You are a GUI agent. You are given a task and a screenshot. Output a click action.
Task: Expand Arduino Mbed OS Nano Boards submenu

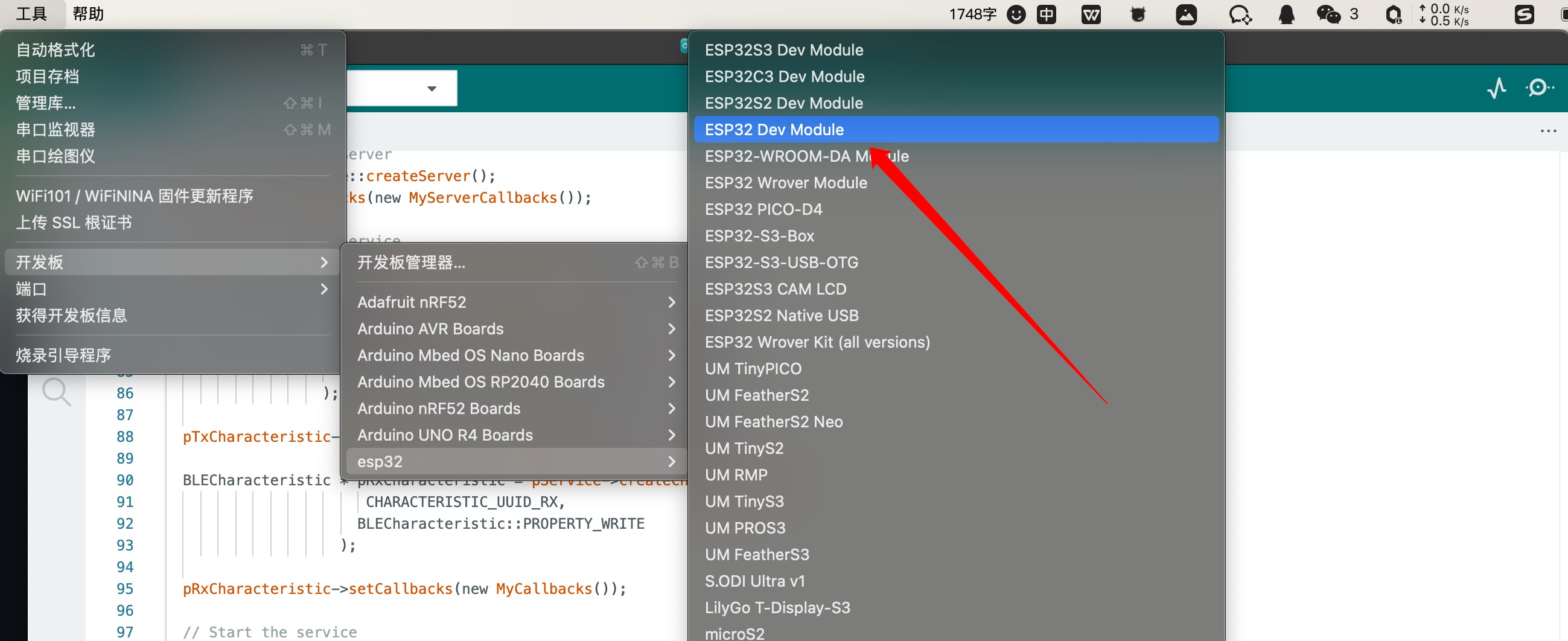pos(517,355)
